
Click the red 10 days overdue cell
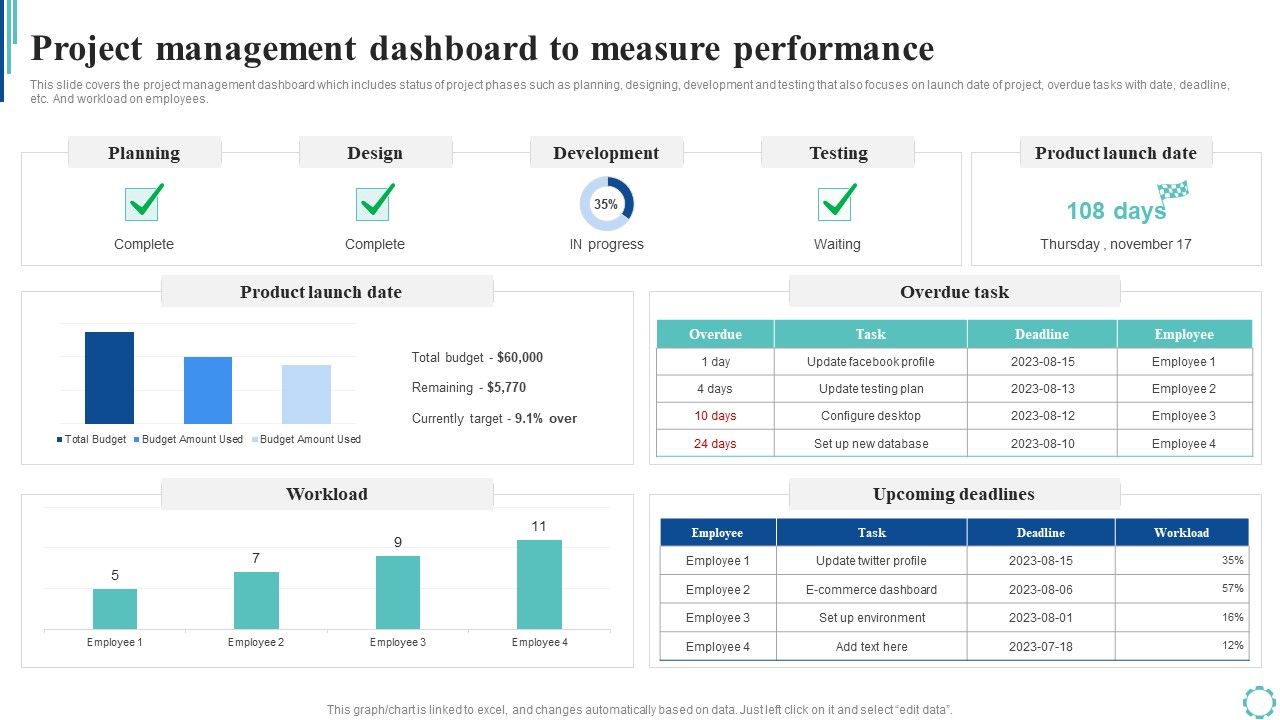coord(715,416)
